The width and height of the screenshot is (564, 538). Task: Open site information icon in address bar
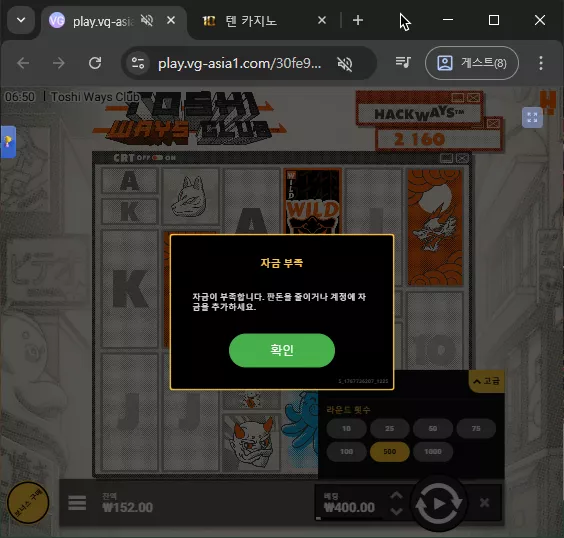138,63
